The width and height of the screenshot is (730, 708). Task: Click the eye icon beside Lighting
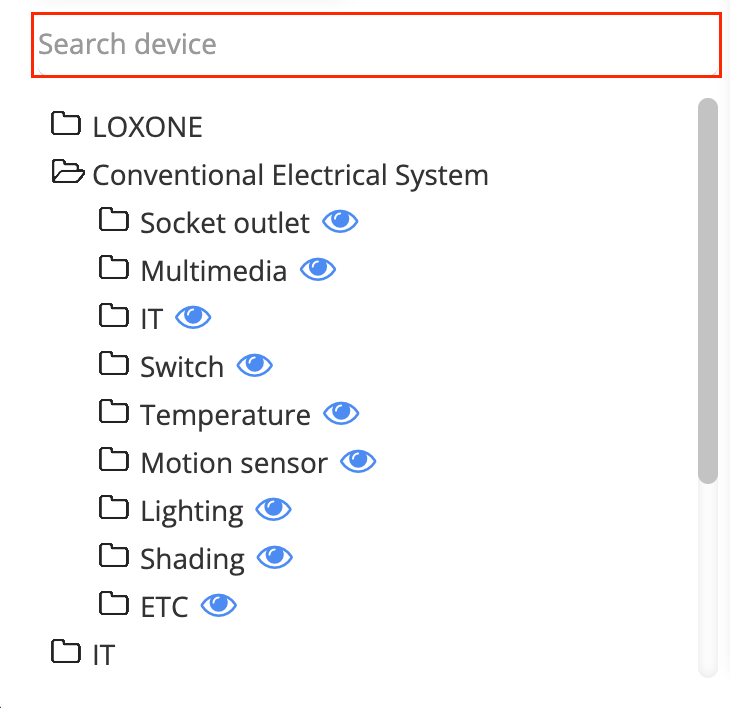coord(274,509)
